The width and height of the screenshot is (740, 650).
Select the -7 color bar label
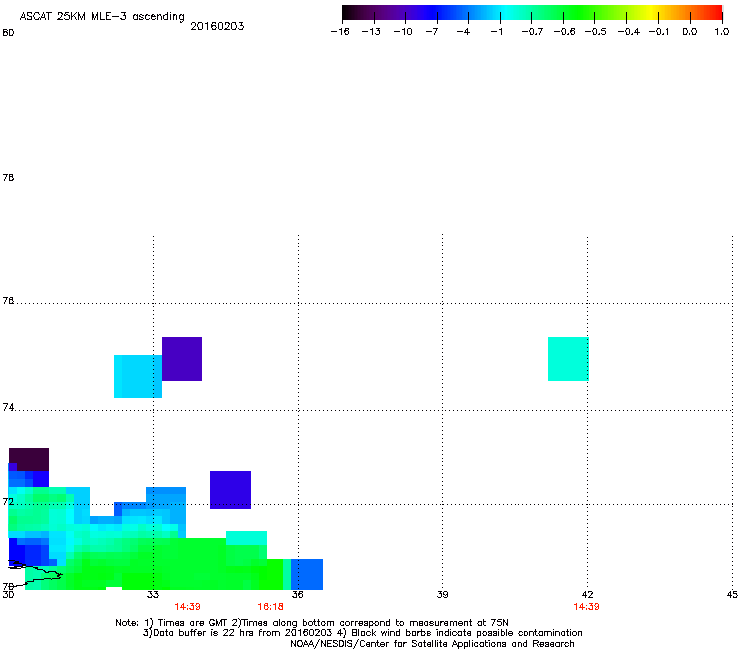coord(431,32)
